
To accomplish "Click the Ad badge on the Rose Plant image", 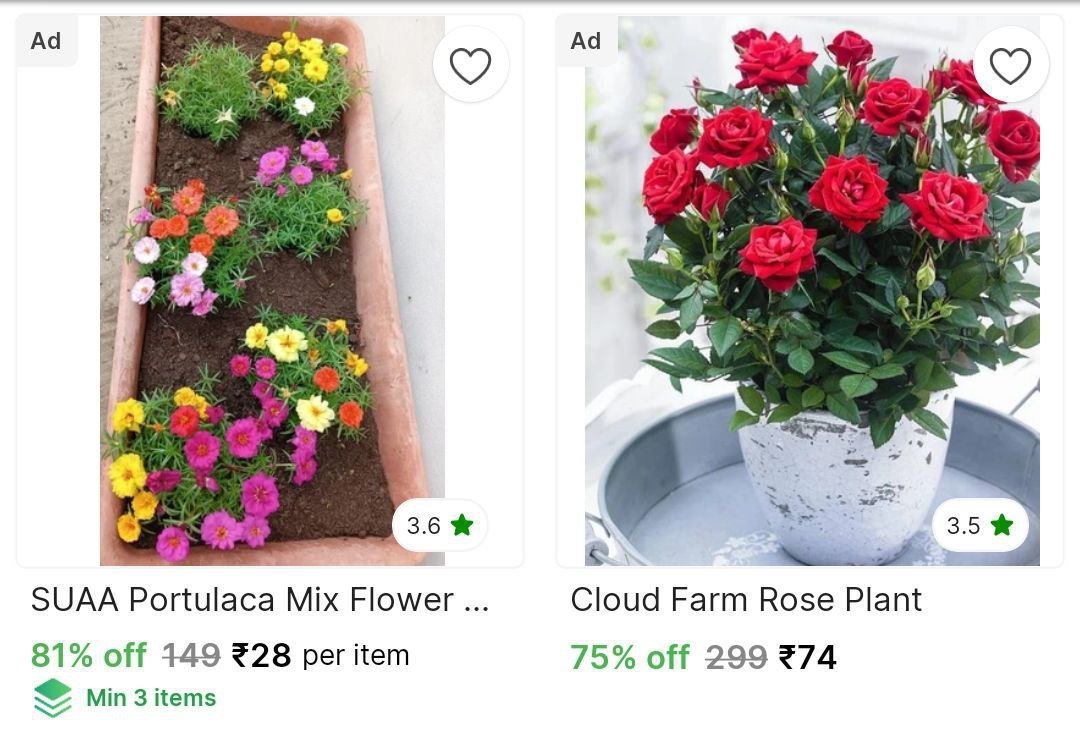I will pos(586,41).
